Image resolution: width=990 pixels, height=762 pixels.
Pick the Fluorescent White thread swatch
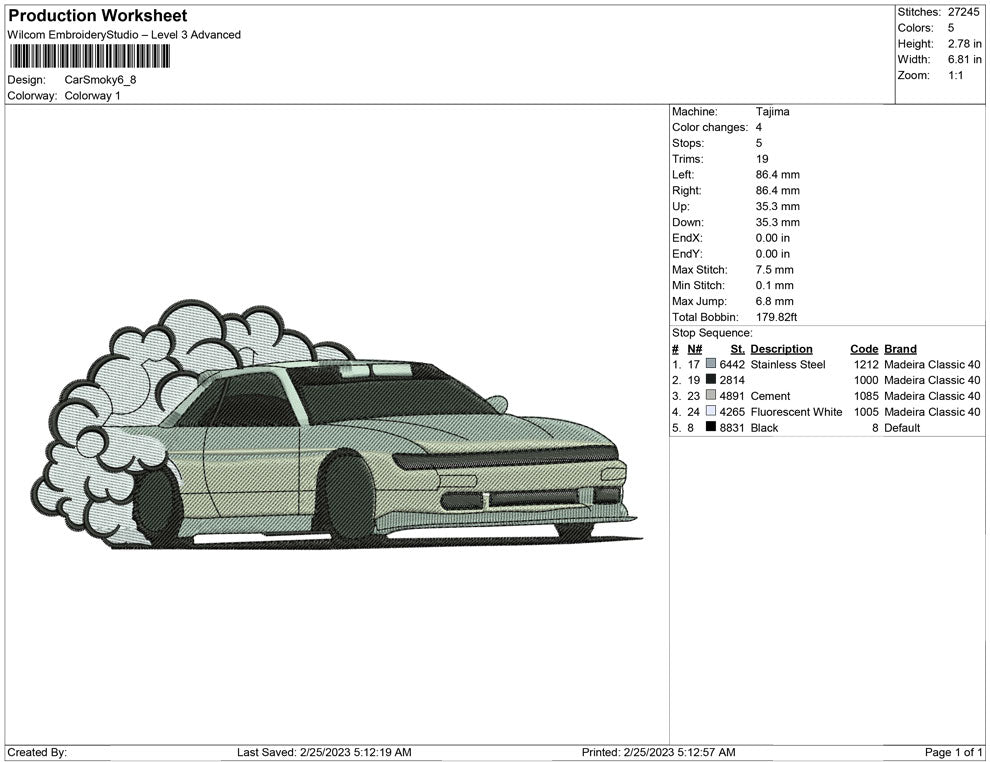[x=711, y=412]
